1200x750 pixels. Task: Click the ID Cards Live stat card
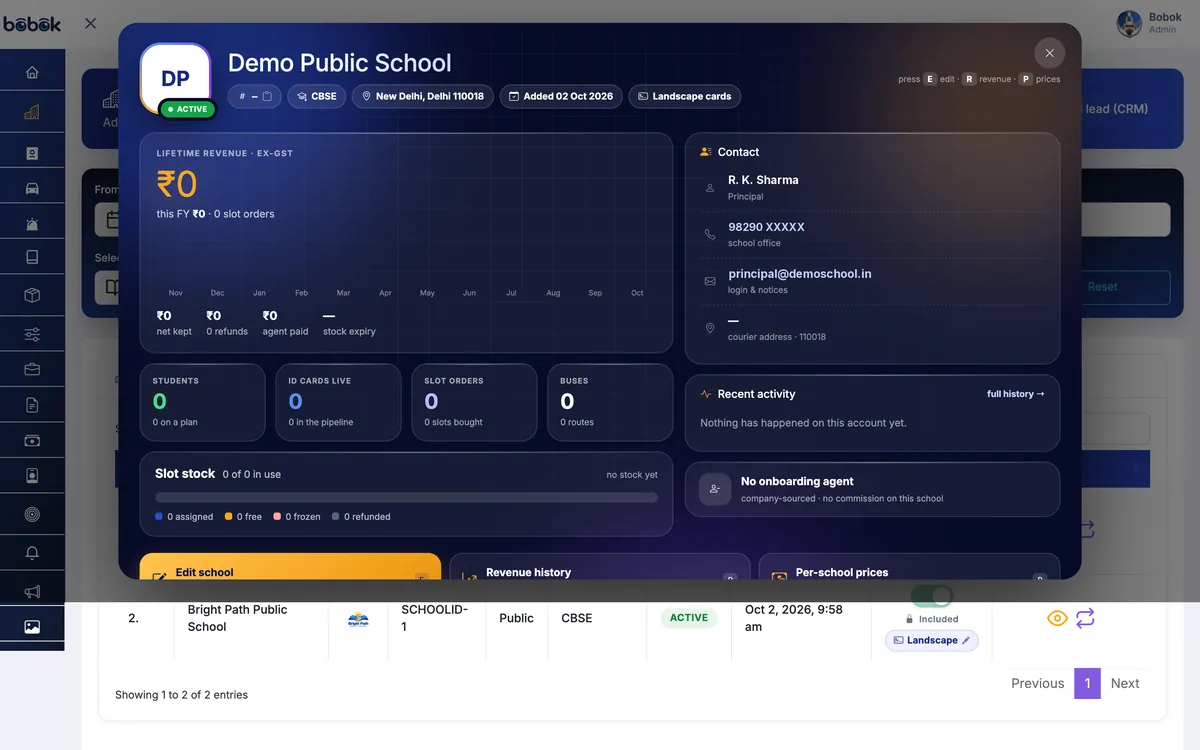(339, 402)
